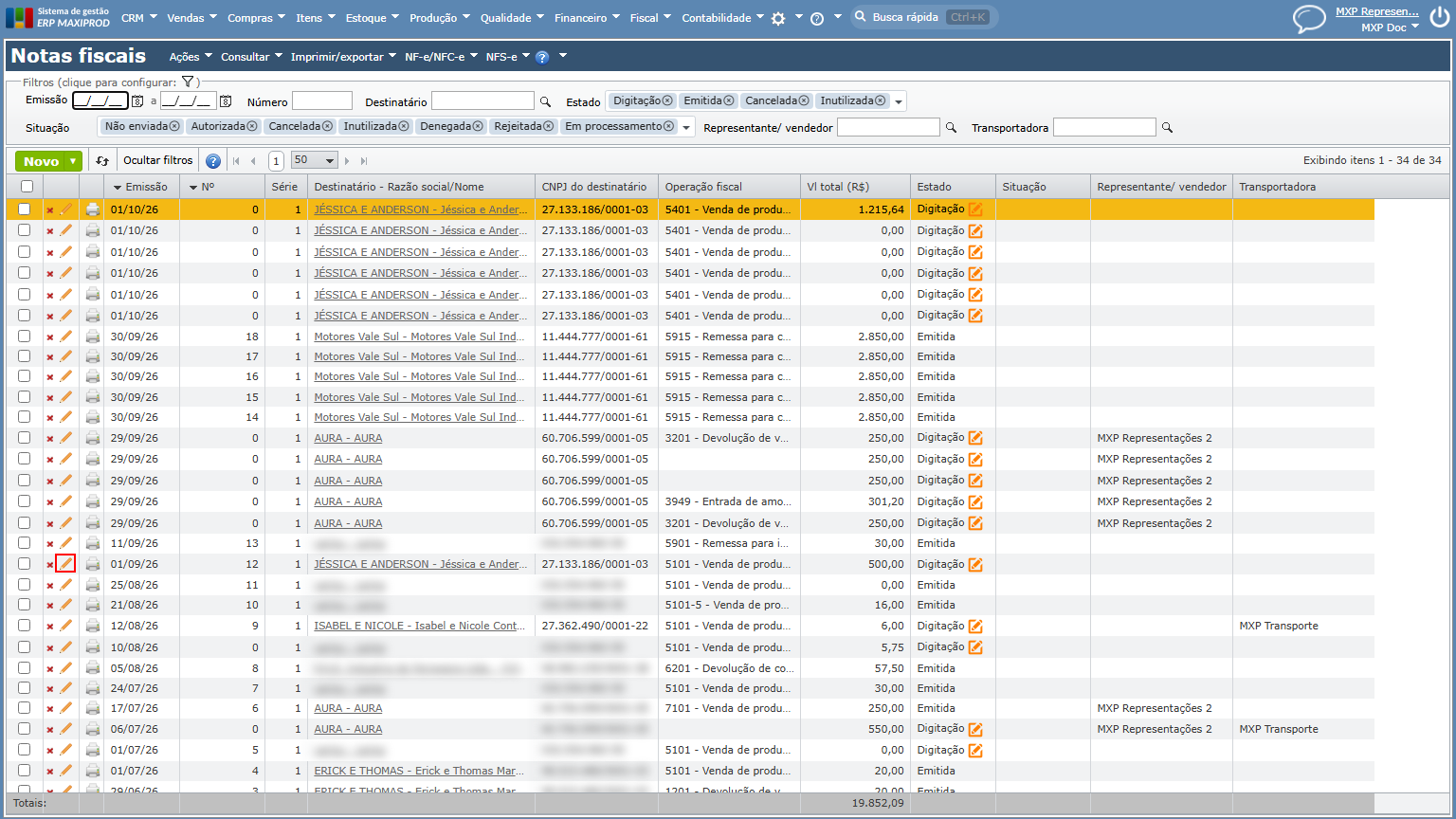This screenshot has height=819, width=1456.
Task: Expand the Situação filter dropdown arrow
Action: click(x=687, y=127)
